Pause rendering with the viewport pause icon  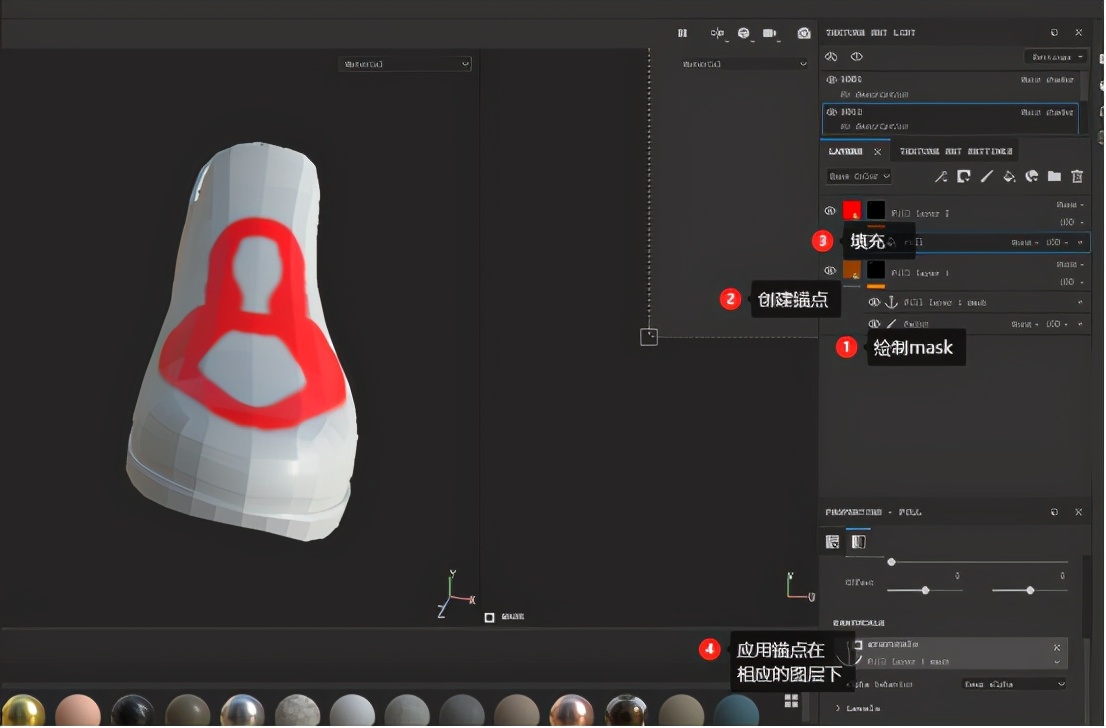682,33
